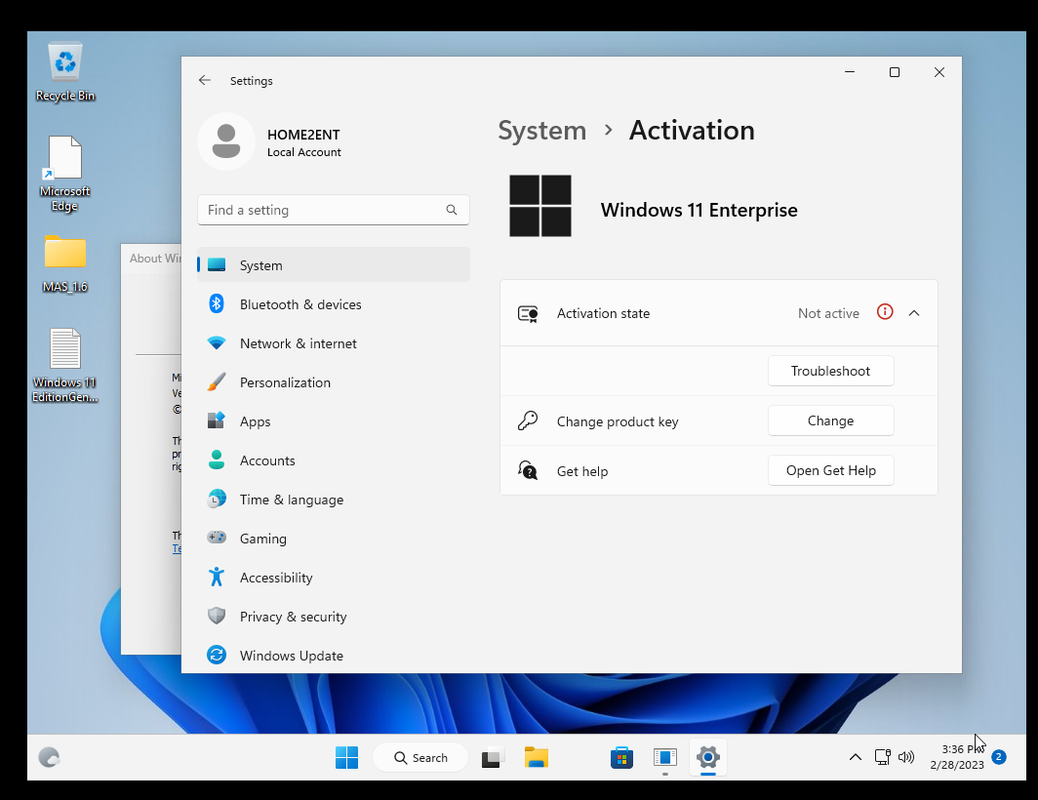Click the HOME2ENT user account avatar

coord(226,142)
